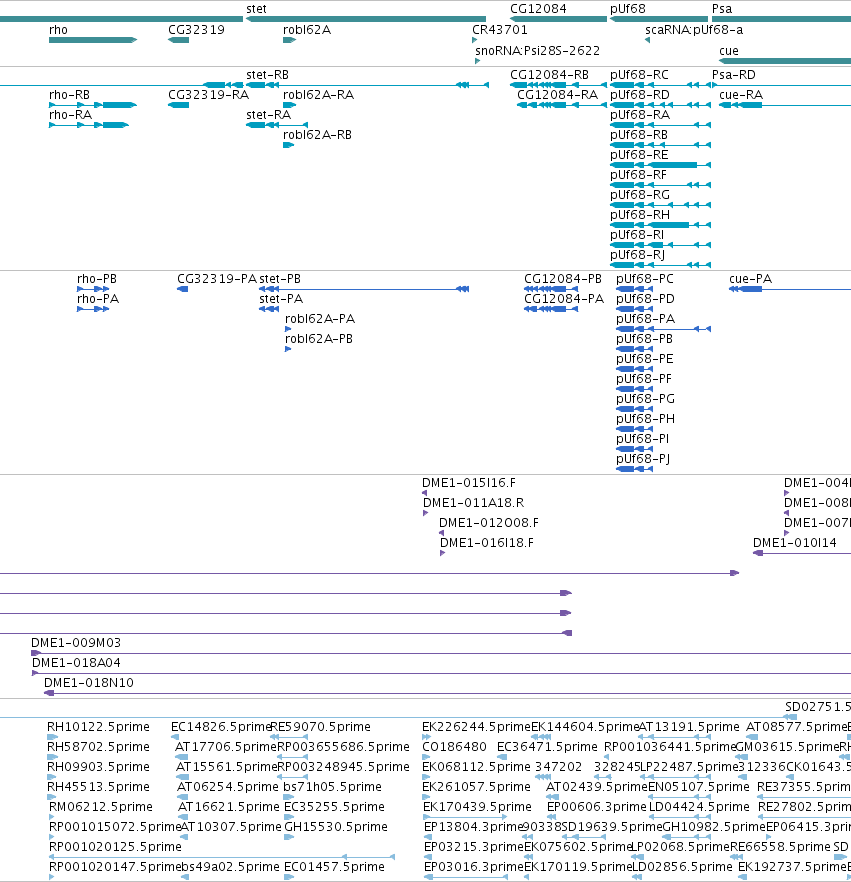This screenshot has width=851, height=882.
Task: Open transcript pUf68-RJ
Action: tap(660, 265)
